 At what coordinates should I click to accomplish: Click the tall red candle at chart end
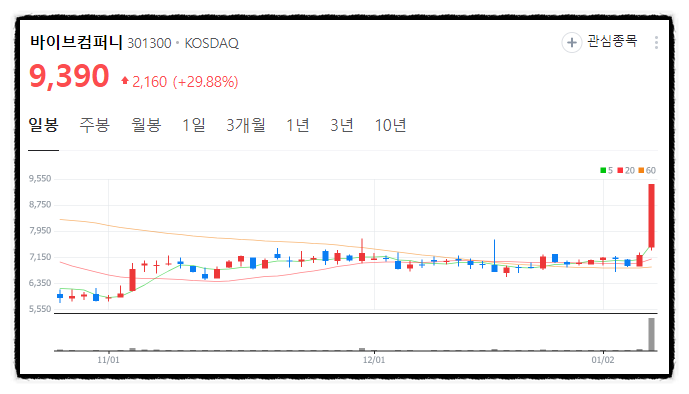pyautogui.click(x=651, y=216)
